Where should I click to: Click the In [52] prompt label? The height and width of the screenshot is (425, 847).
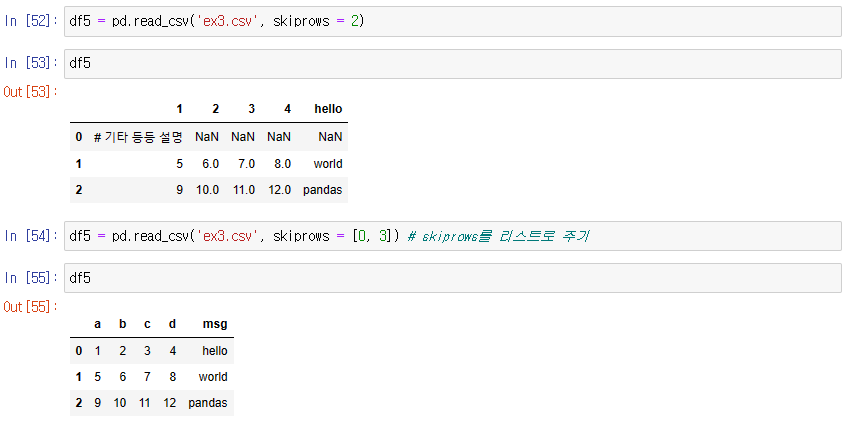(x=31, y=21)
